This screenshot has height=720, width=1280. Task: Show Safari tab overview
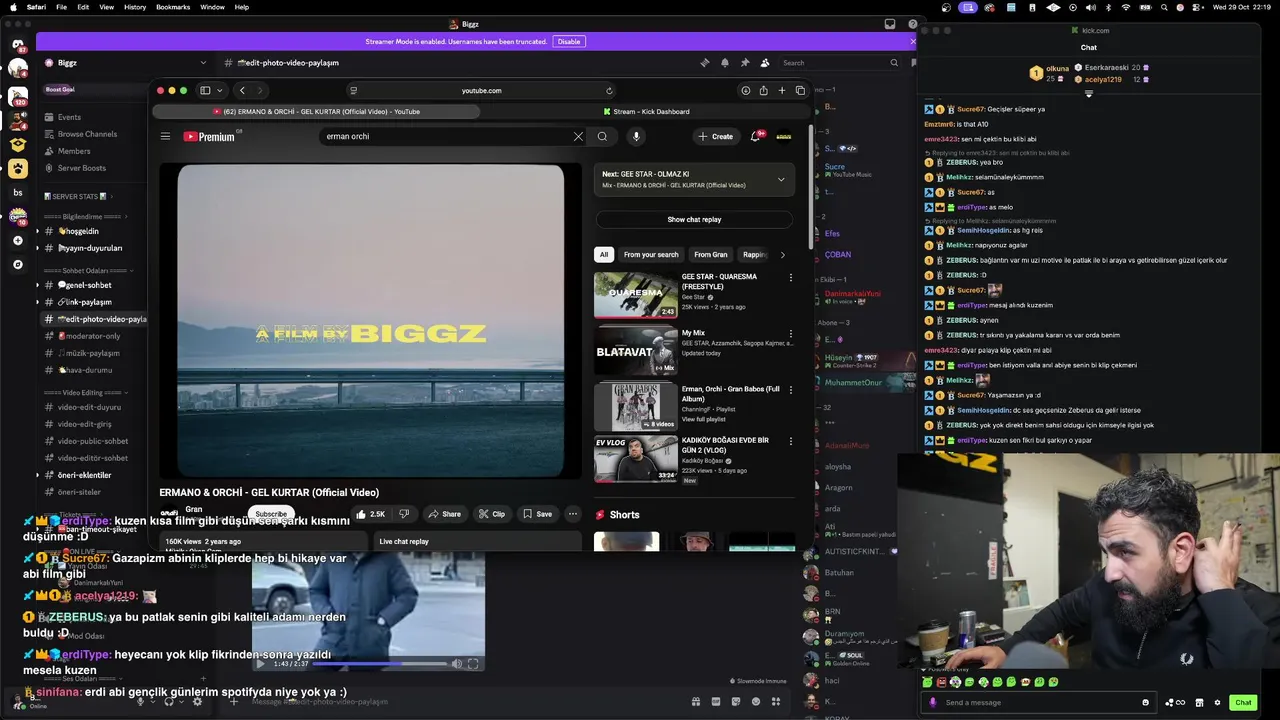800,90
